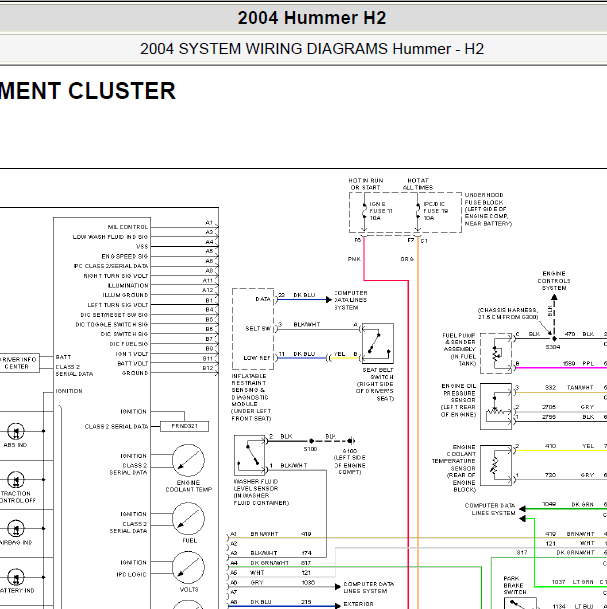Click the 'SELT SW' pin label
The width and height of the screenshot is (607, 609).
tap(258, 329)
